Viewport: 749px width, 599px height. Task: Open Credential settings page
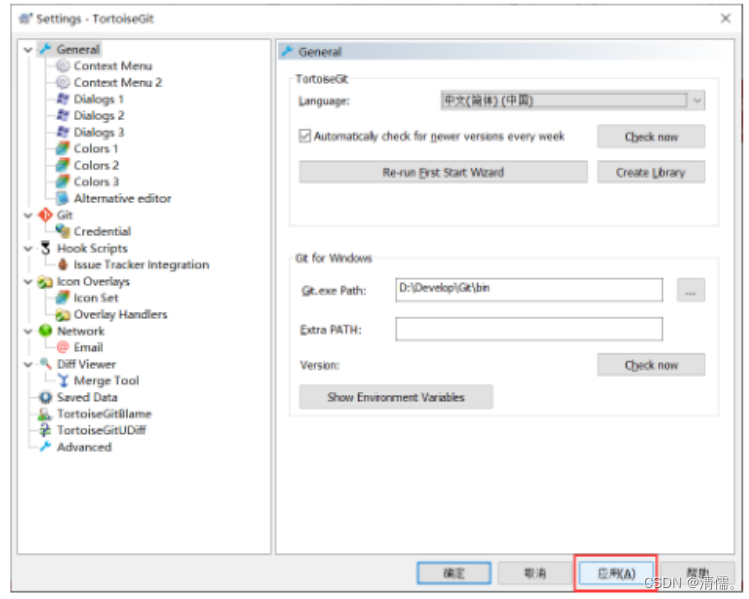102,232
